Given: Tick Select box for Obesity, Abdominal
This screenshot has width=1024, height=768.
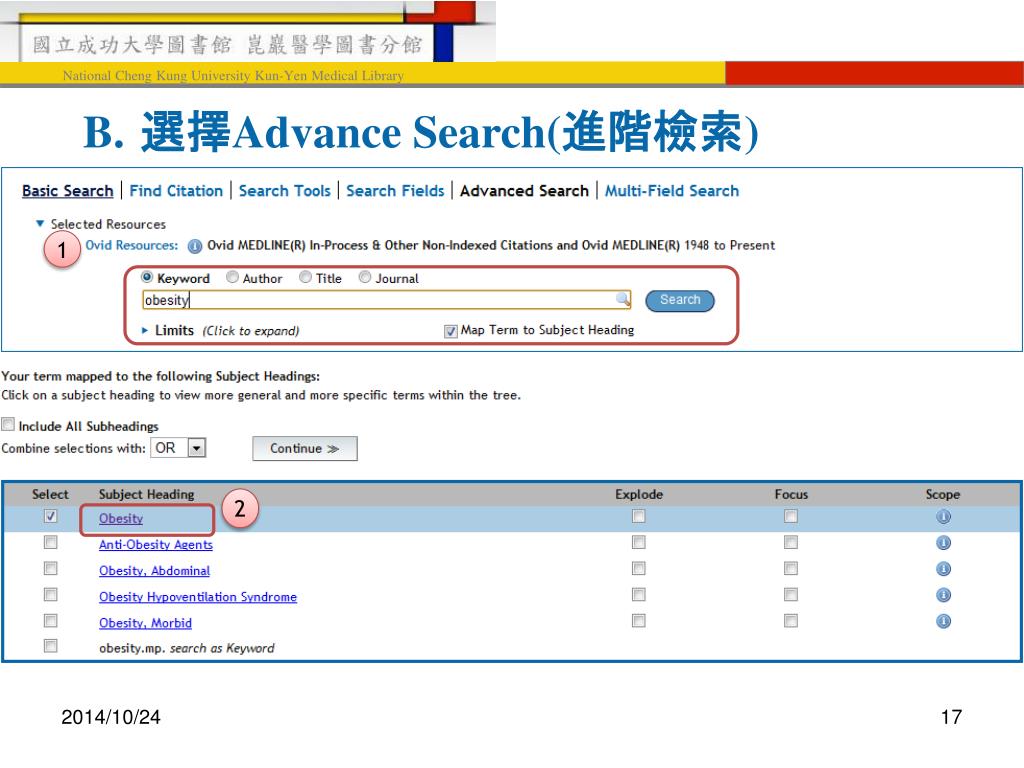Looking at the screenshot, I should [x=50, y=568].
